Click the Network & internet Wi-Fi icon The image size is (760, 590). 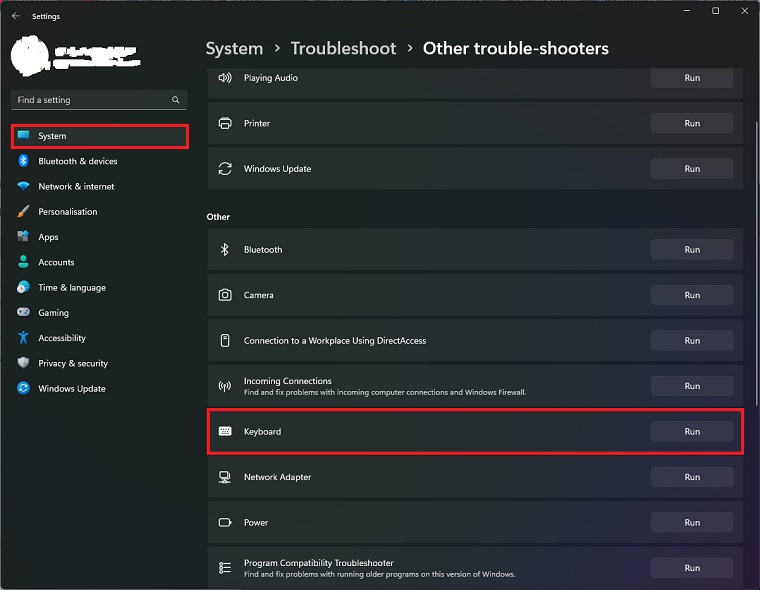23,187
